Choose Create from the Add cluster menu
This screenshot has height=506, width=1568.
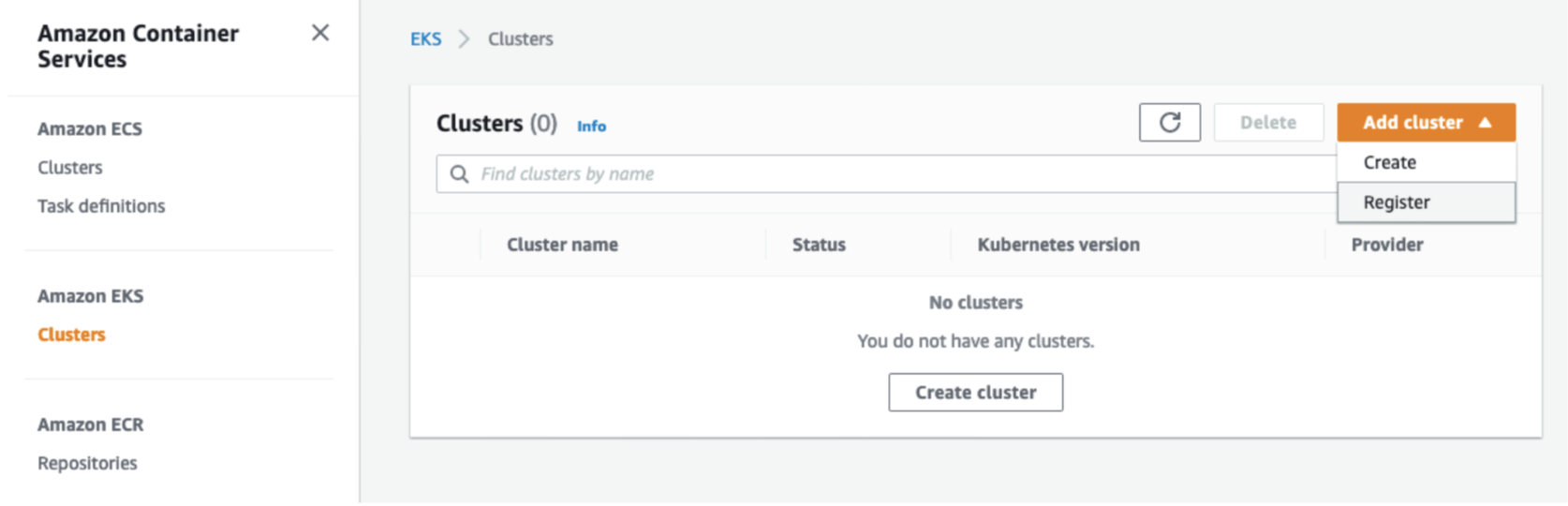click(x=1426, y=162)
